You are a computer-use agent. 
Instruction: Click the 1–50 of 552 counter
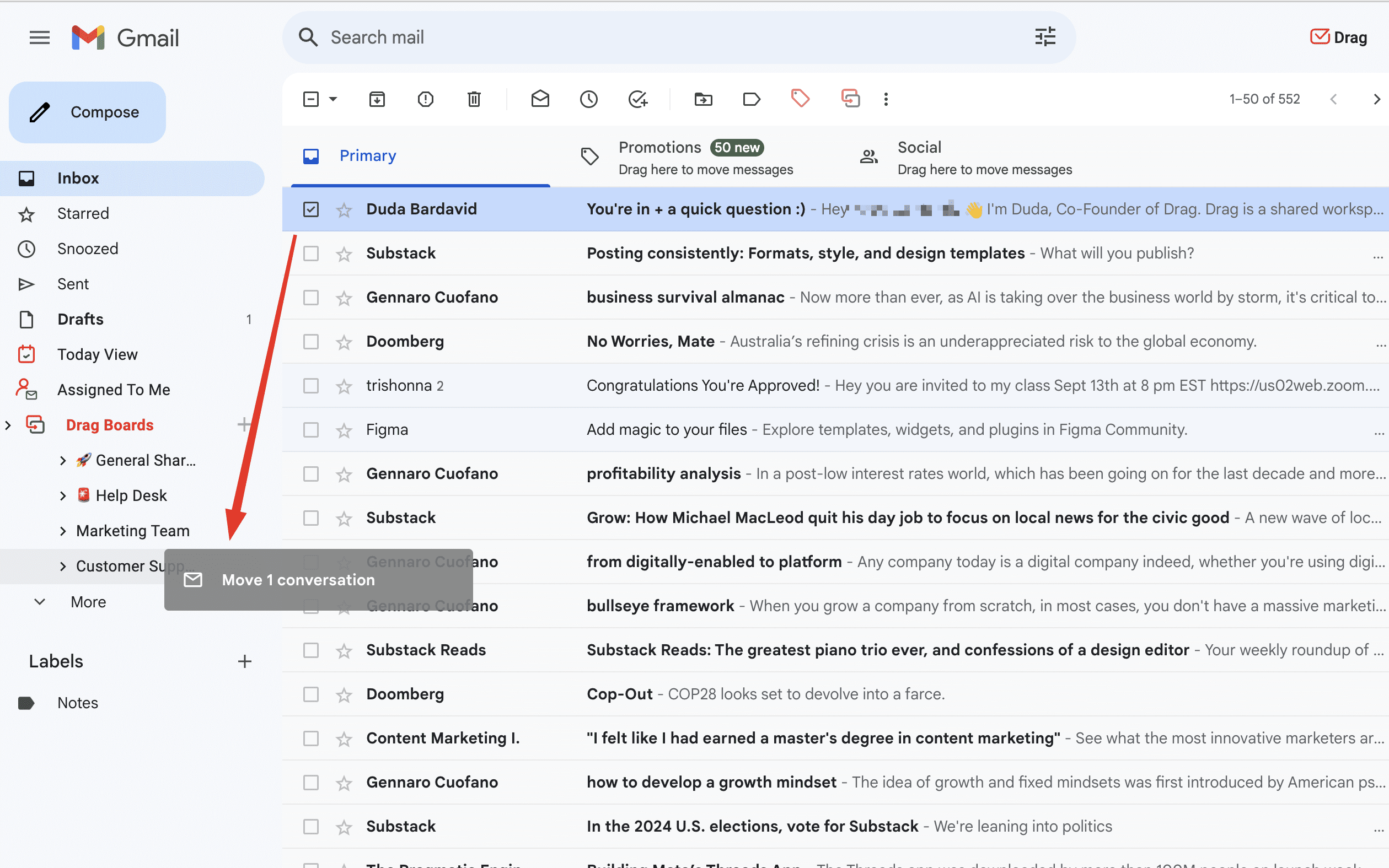(1264, 99)
